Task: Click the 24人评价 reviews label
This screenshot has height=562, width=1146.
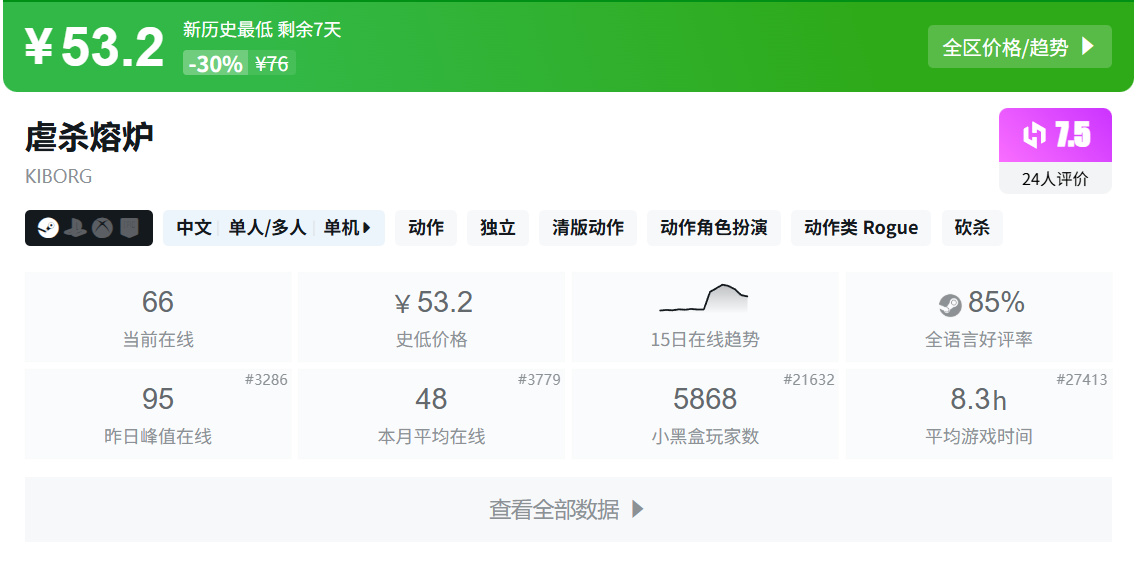Action: click(1055, 179)
